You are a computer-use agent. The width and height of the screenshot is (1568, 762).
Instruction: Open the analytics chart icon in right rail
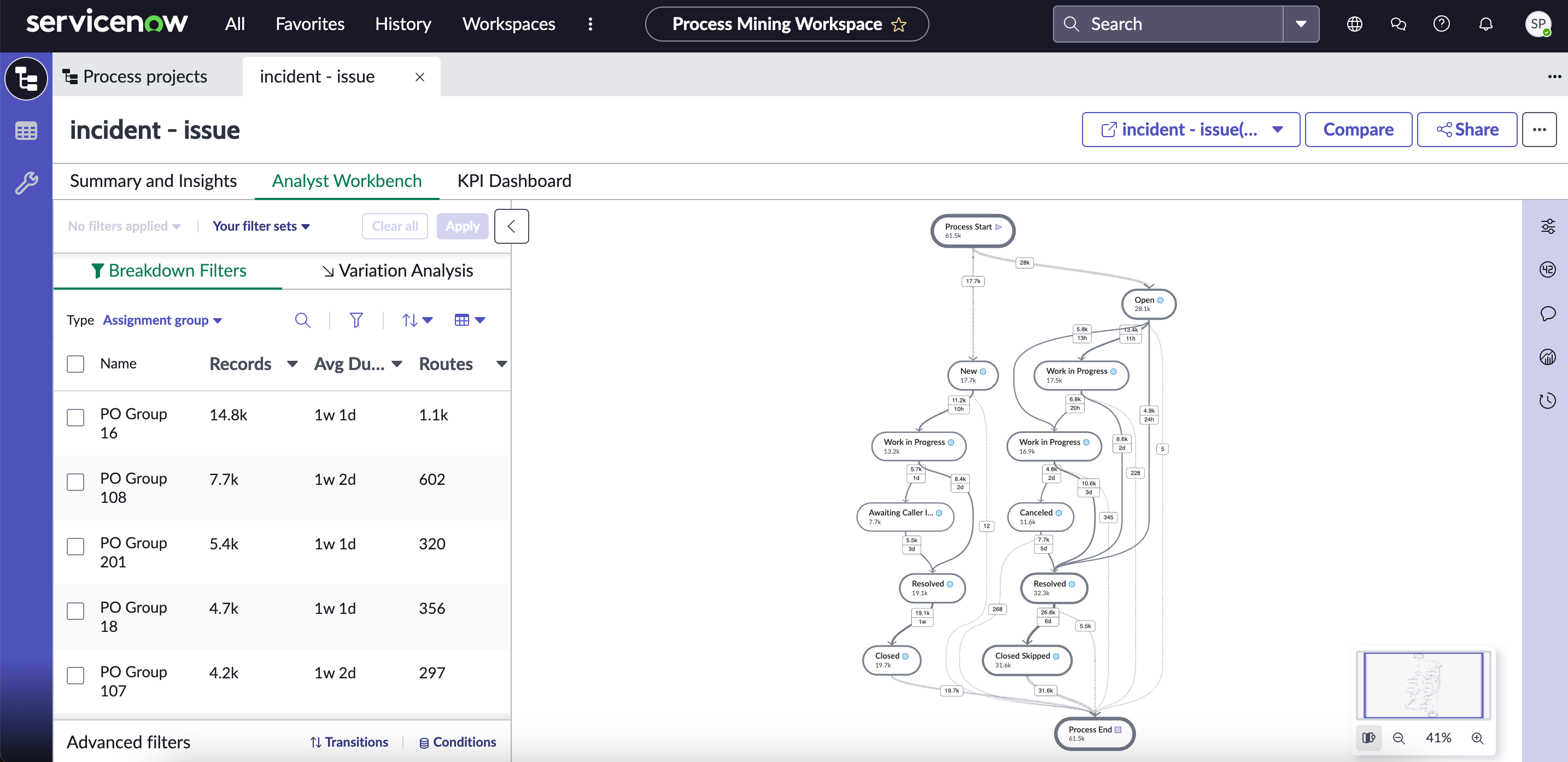pyautogui.click(x=1548, y=357)
